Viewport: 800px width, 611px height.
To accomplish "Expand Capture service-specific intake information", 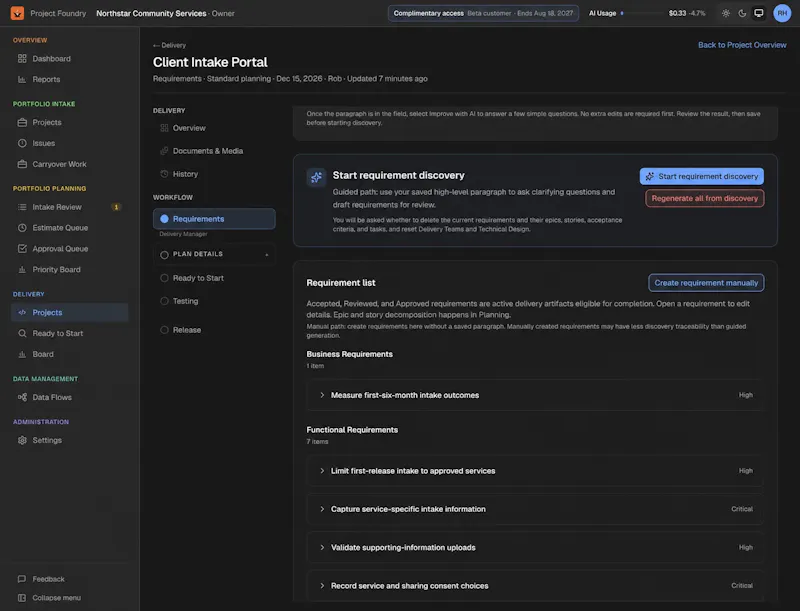I will [x=535, y=509].
